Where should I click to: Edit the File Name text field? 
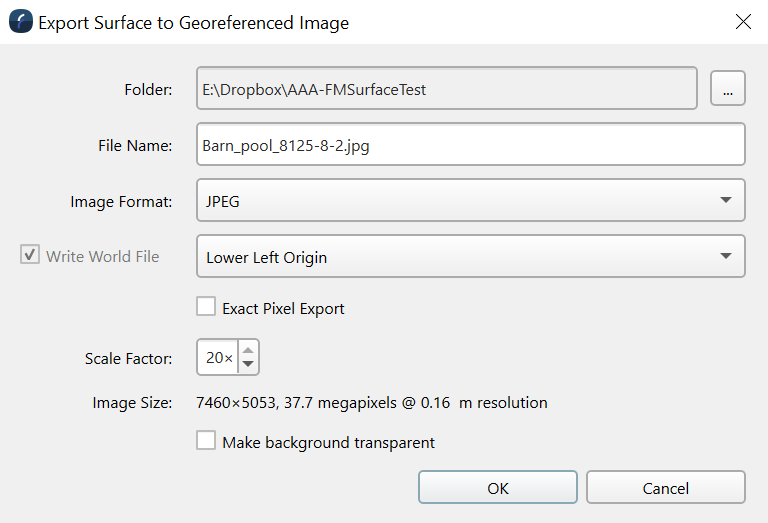click(x=470, y=145)
